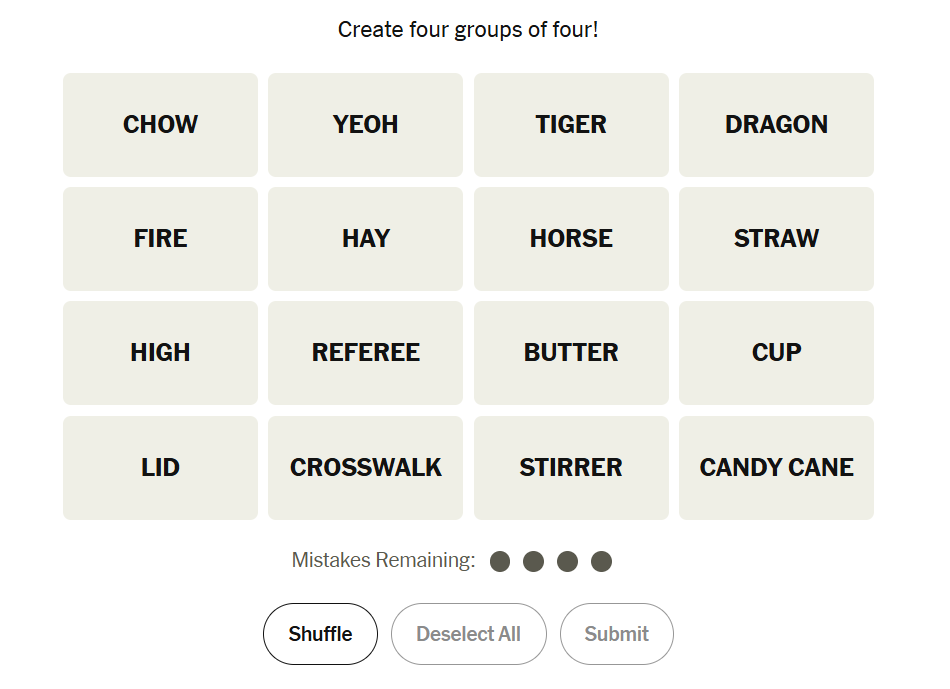Pick the CANDY CANE tile
Image resolution: width=950 pixels, height=689 pixels.
[x=776, y=468]
